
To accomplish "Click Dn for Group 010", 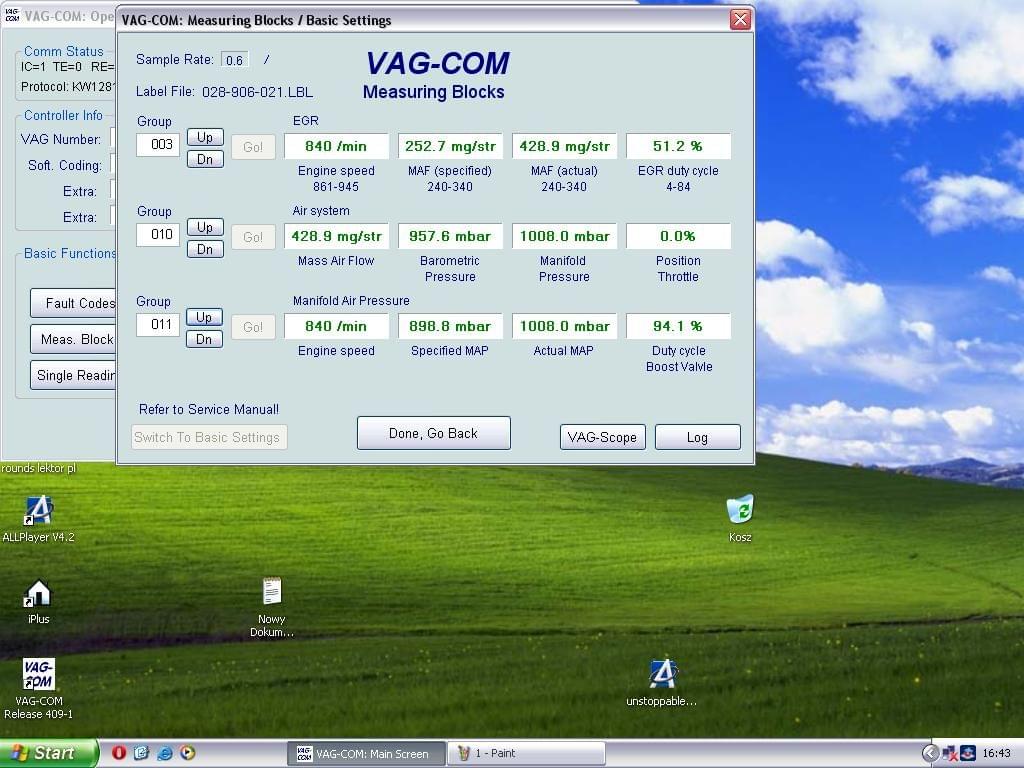I will tap(205, 249).
